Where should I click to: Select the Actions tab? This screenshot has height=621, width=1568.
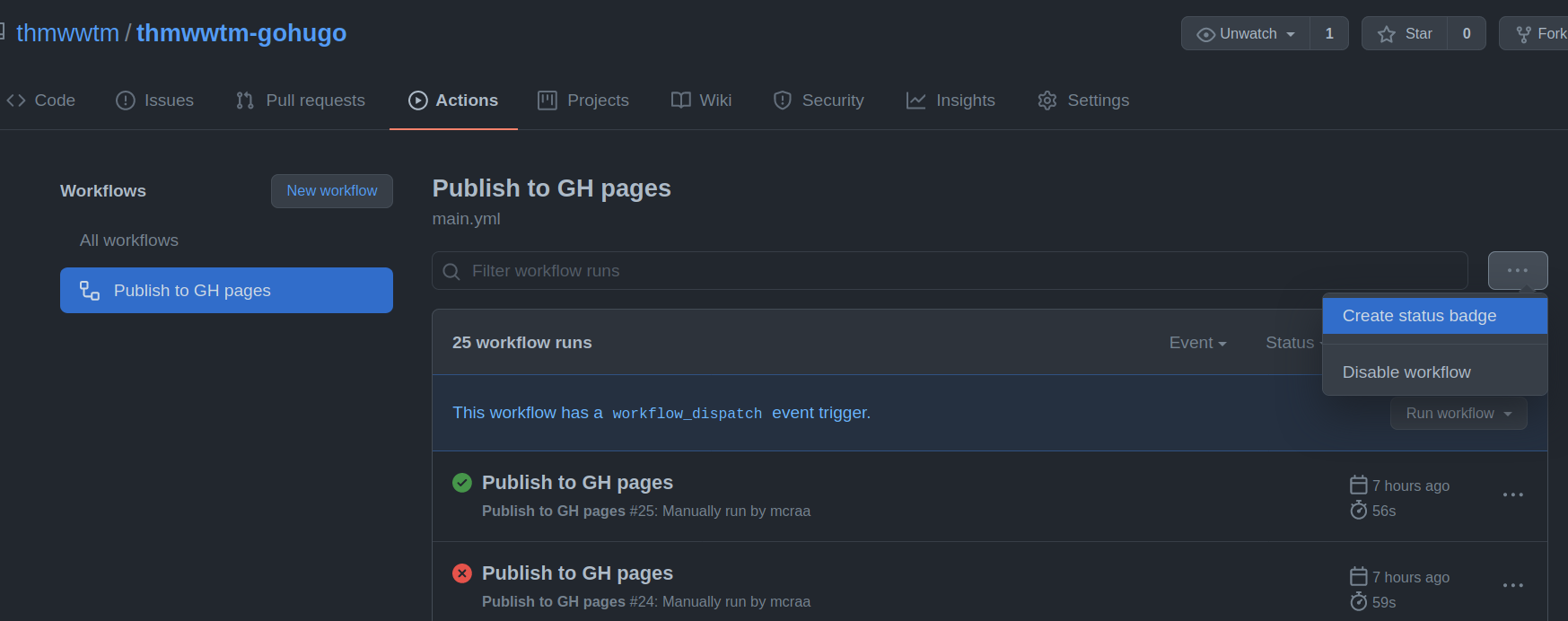453,101
